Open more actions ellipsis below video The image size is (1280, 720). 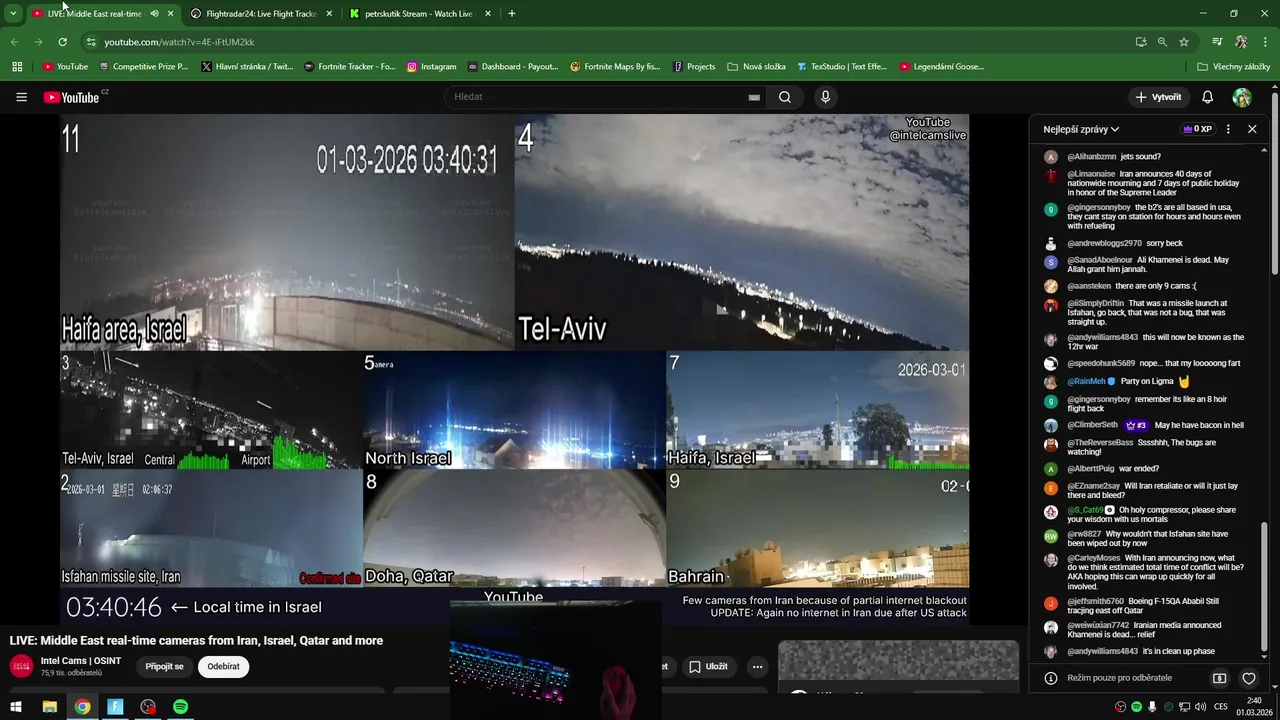tap(757, 666)
